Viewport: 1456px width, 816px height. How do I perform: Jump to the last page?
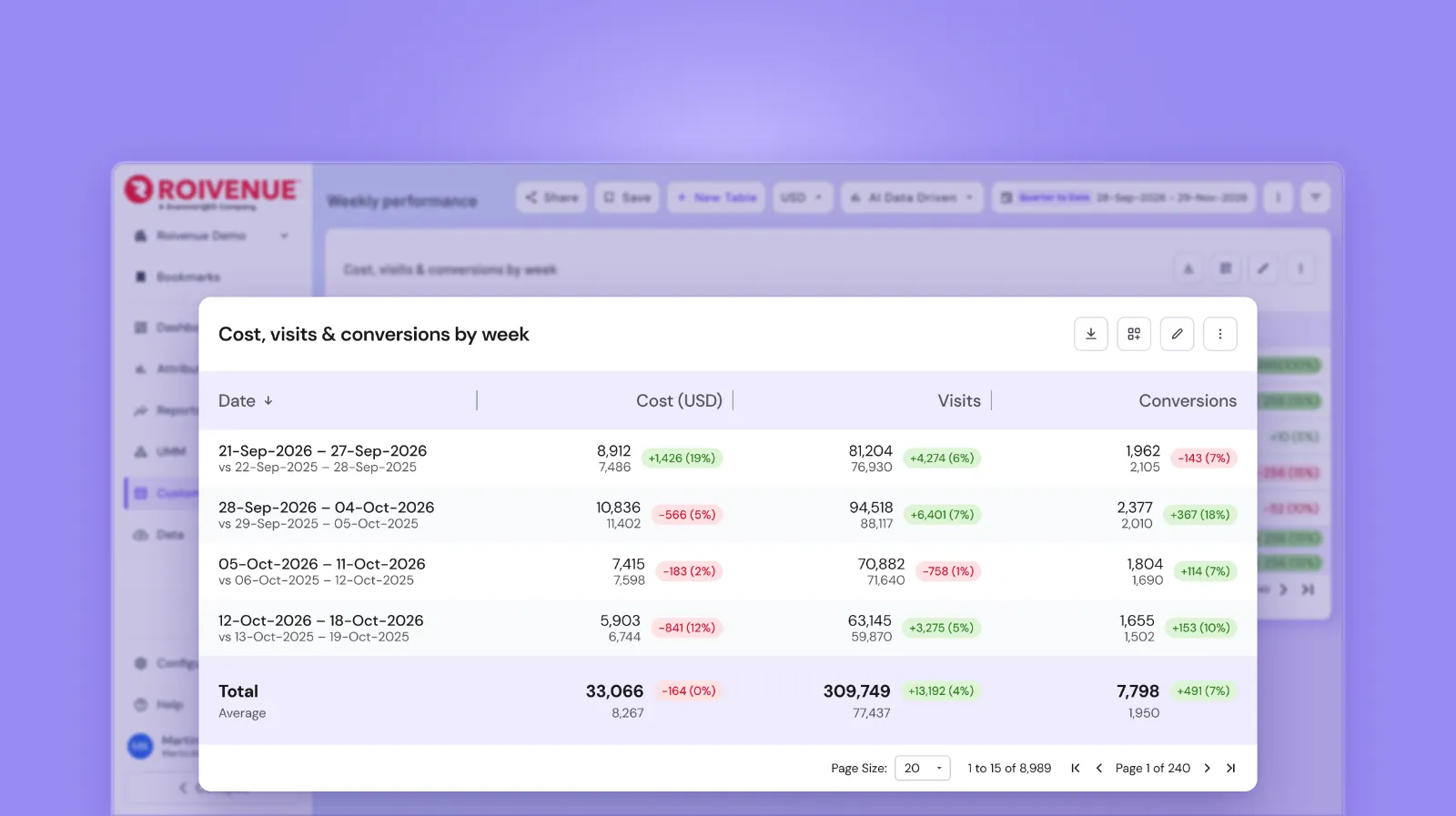(1230, 768)
